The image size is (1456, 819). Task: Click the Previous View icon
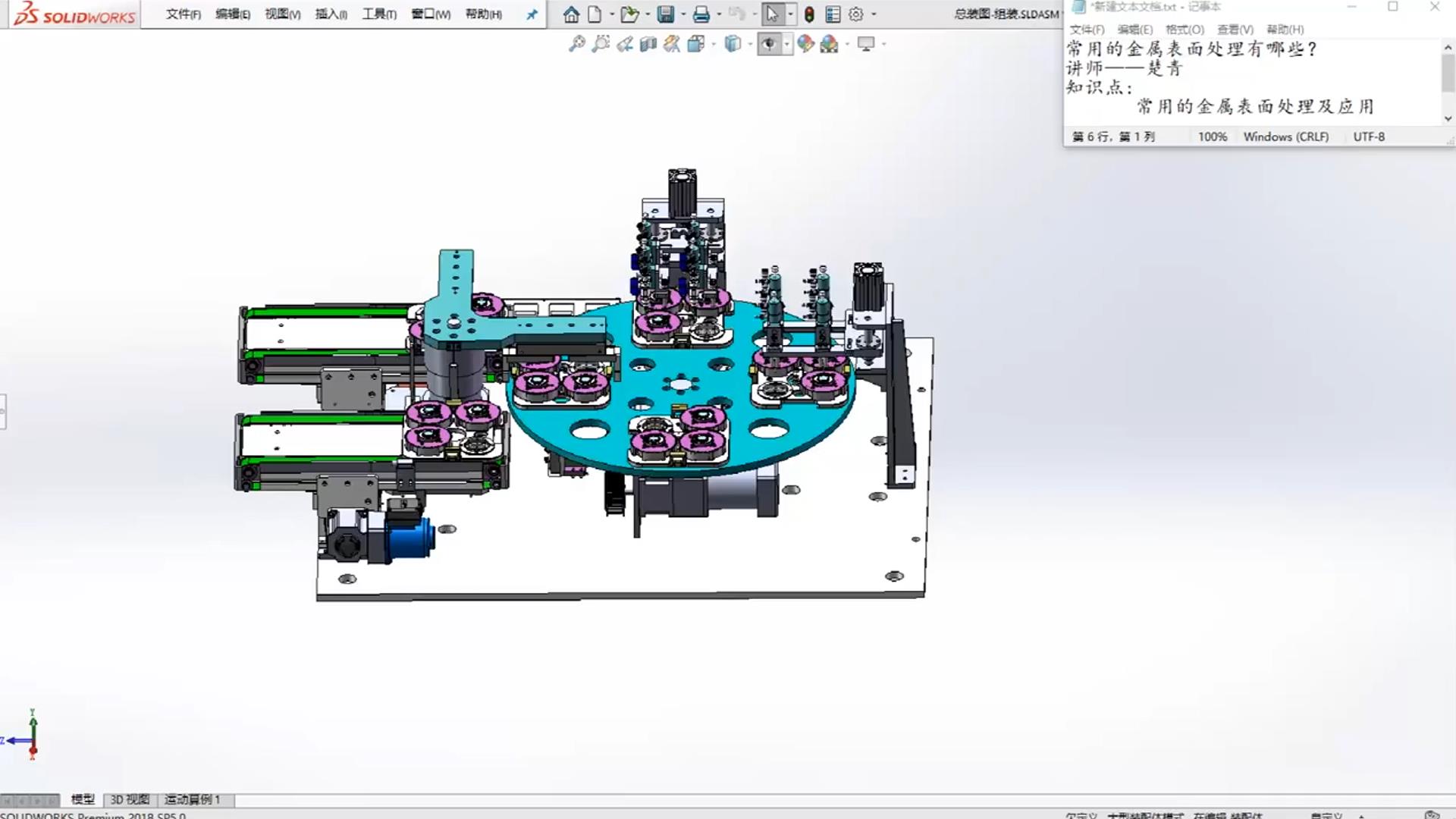(624, 44)
